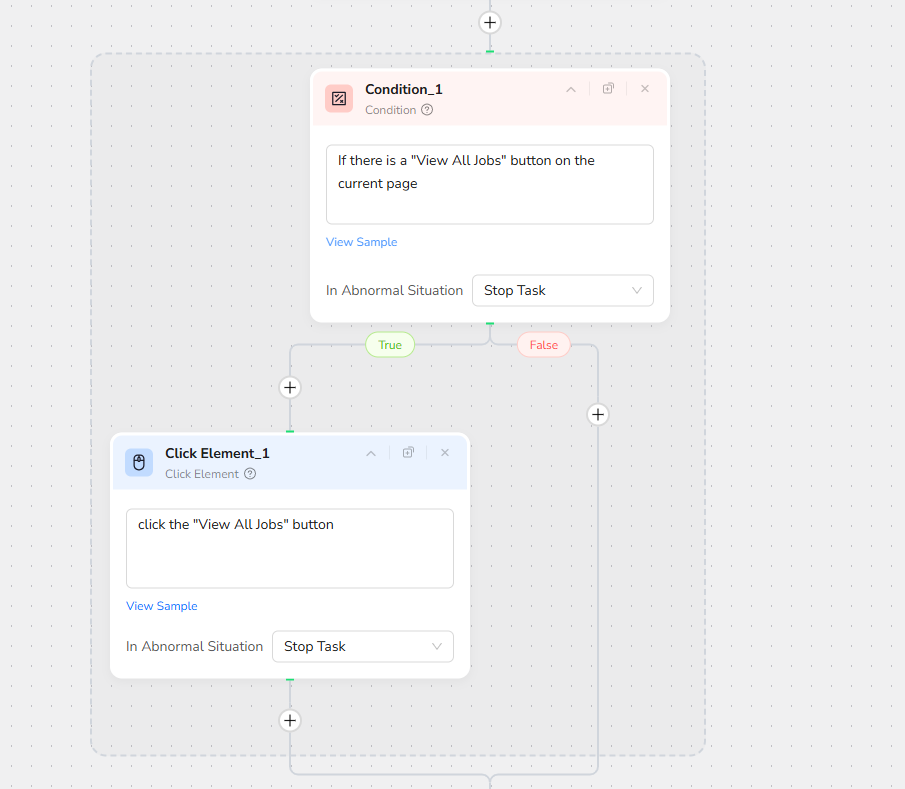Viewport: 905px width, 789px height.
Task: Add a step on the True branch
Action: pyautogui.click(x=290, y=387)
